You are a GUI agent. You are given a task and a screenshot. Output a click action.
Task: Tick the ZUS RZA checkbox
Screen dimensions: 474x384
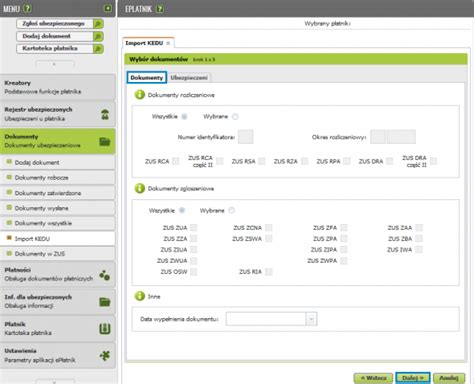[304, 161]
